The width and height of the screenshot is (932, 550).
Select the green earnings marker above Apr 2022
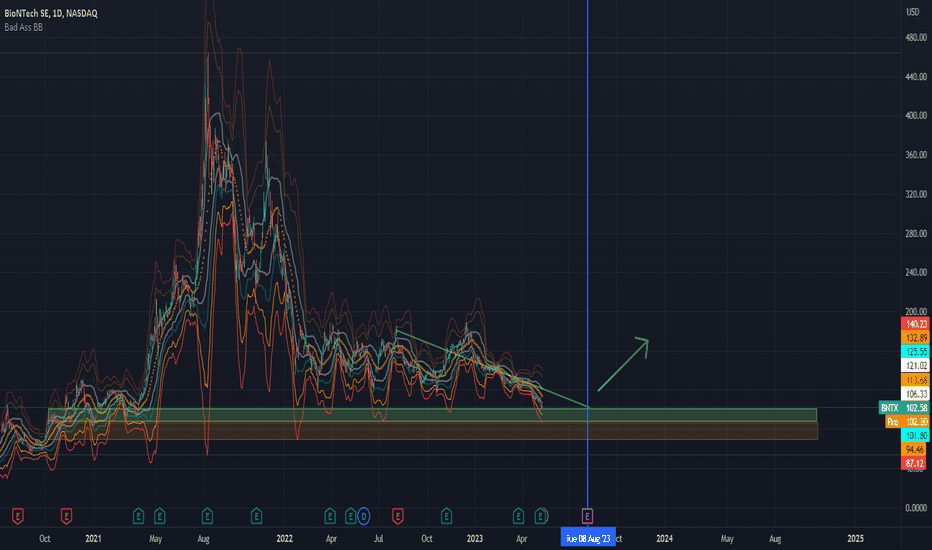(x=330, y=516)
